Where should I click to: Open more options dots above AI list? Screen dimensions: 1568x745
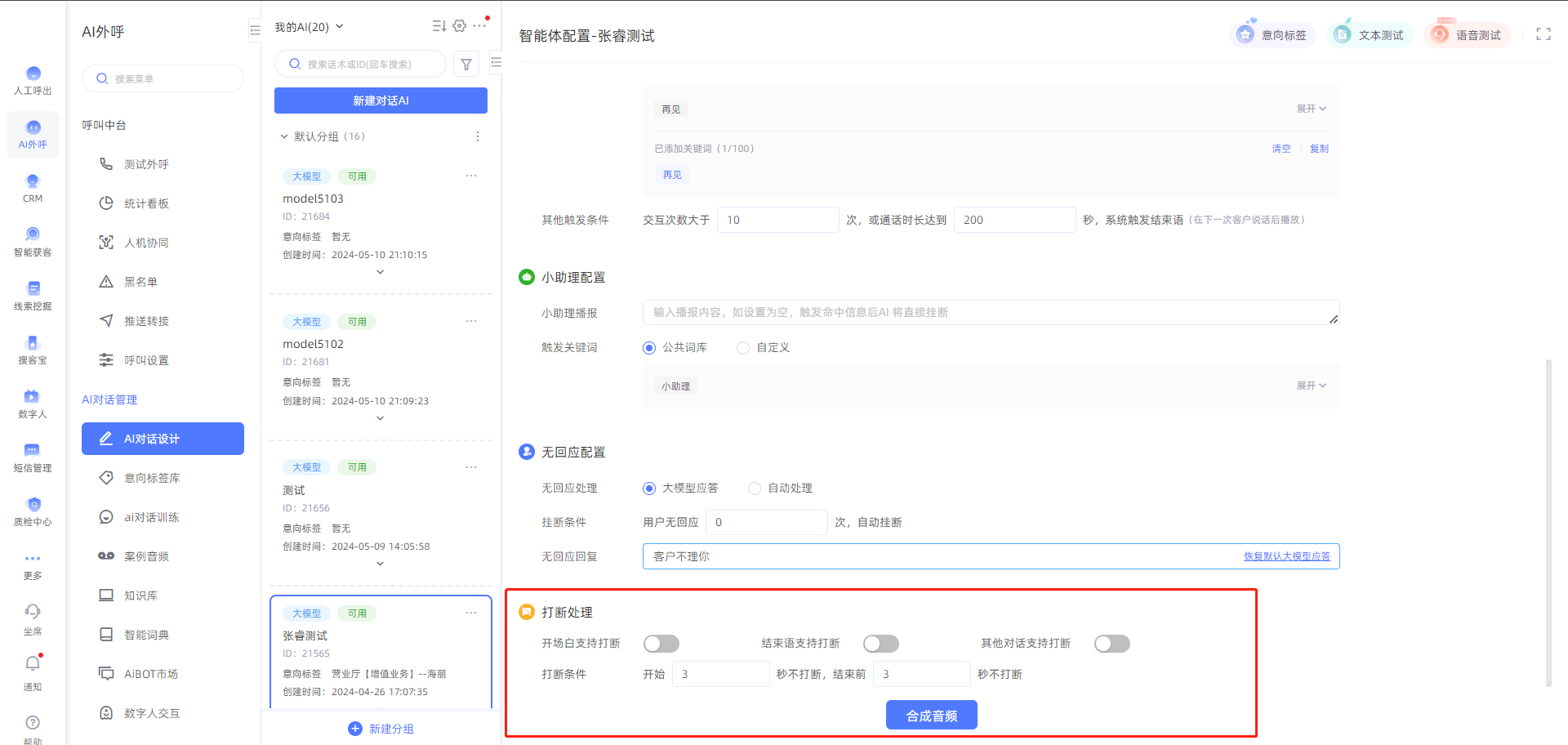tap(479, 26)
